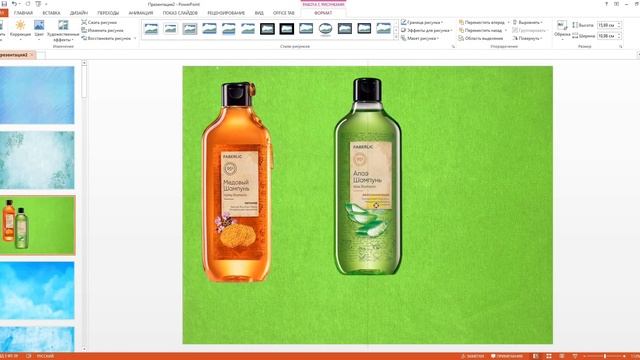Switch to slide sorter view in status bar
The image size is (640, 360).
(549, 356)
